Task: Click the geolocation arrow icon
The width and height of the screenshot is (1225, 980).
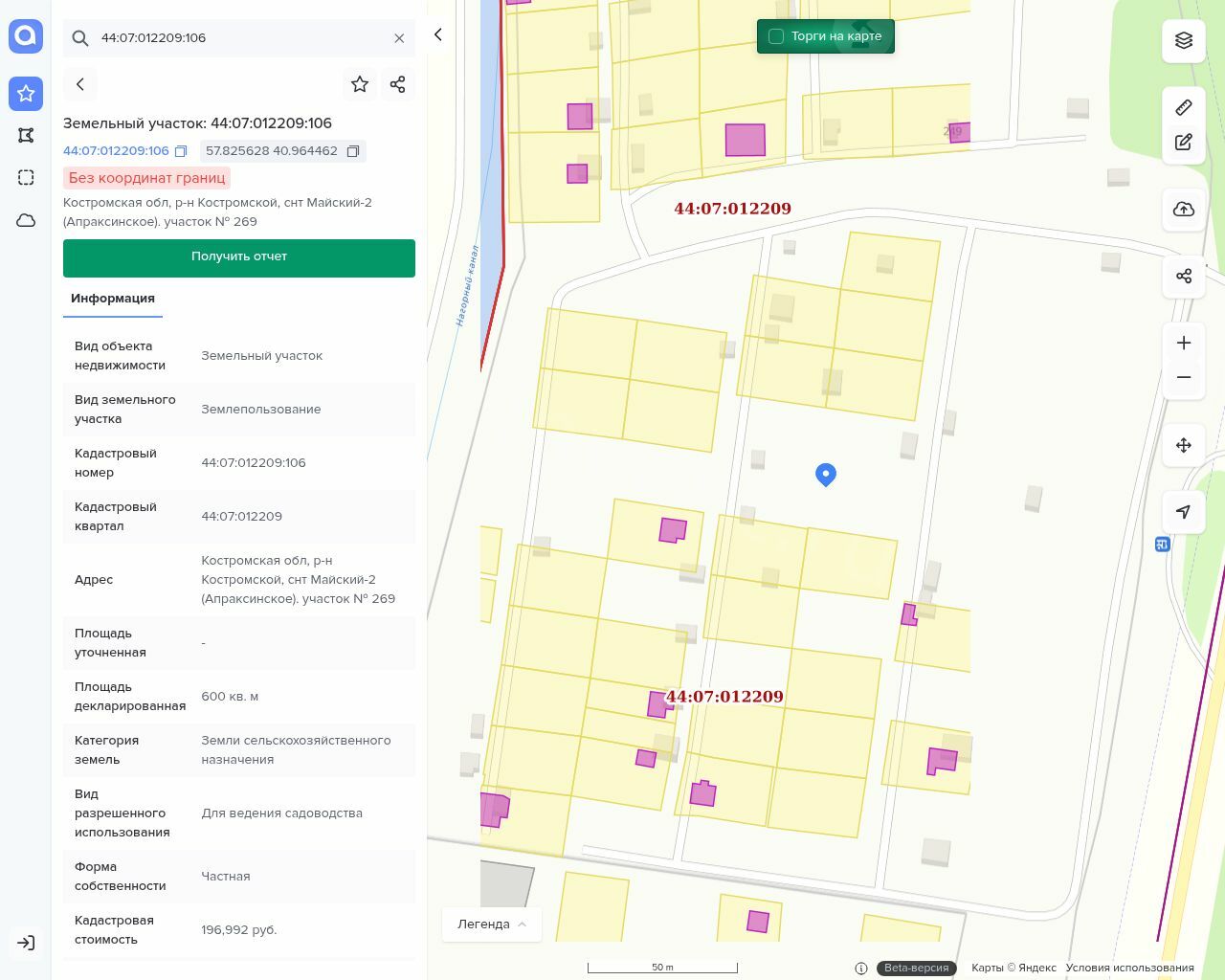Action: point(1184,512)
